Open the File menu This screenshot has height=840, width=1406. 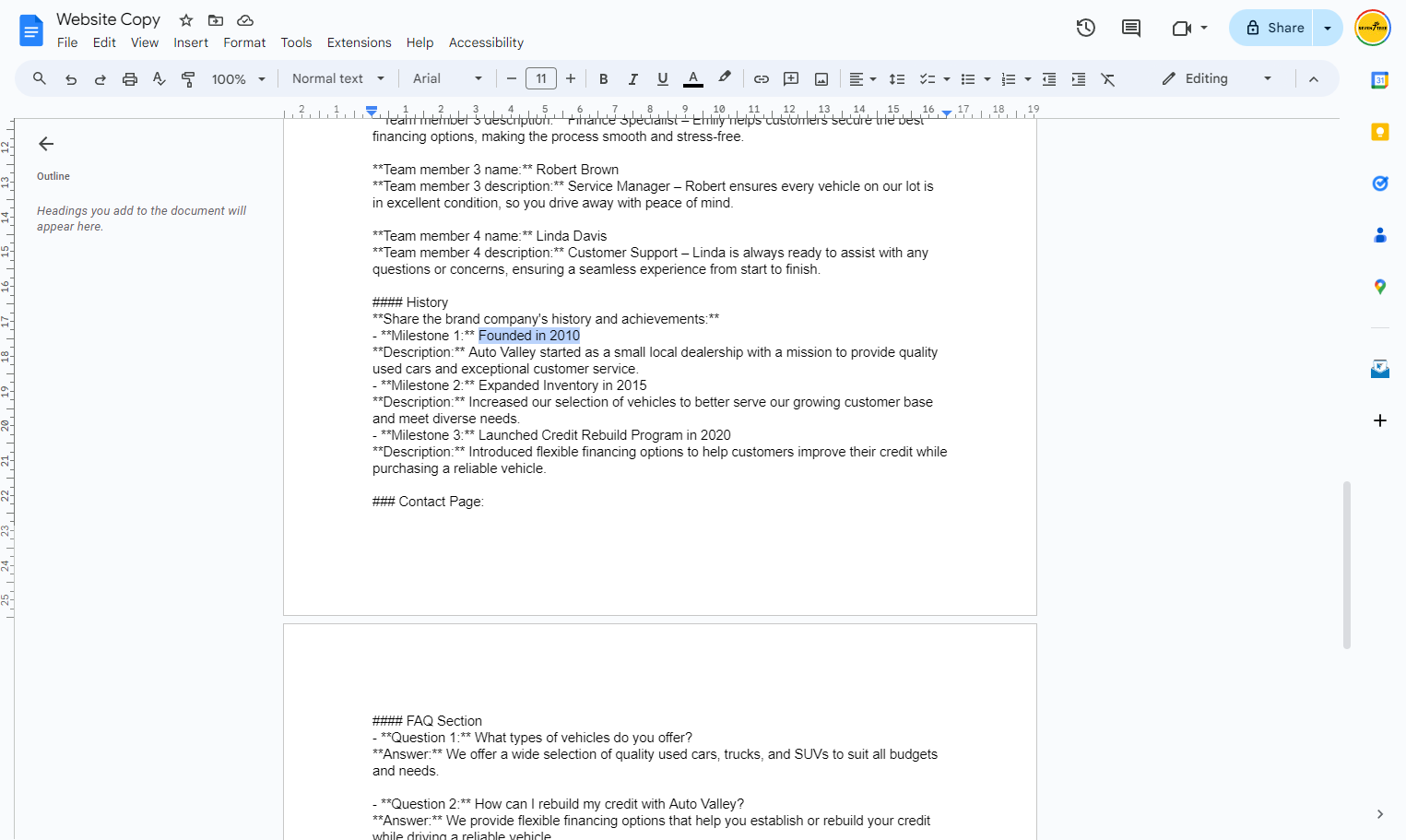[x=67, y=42]
